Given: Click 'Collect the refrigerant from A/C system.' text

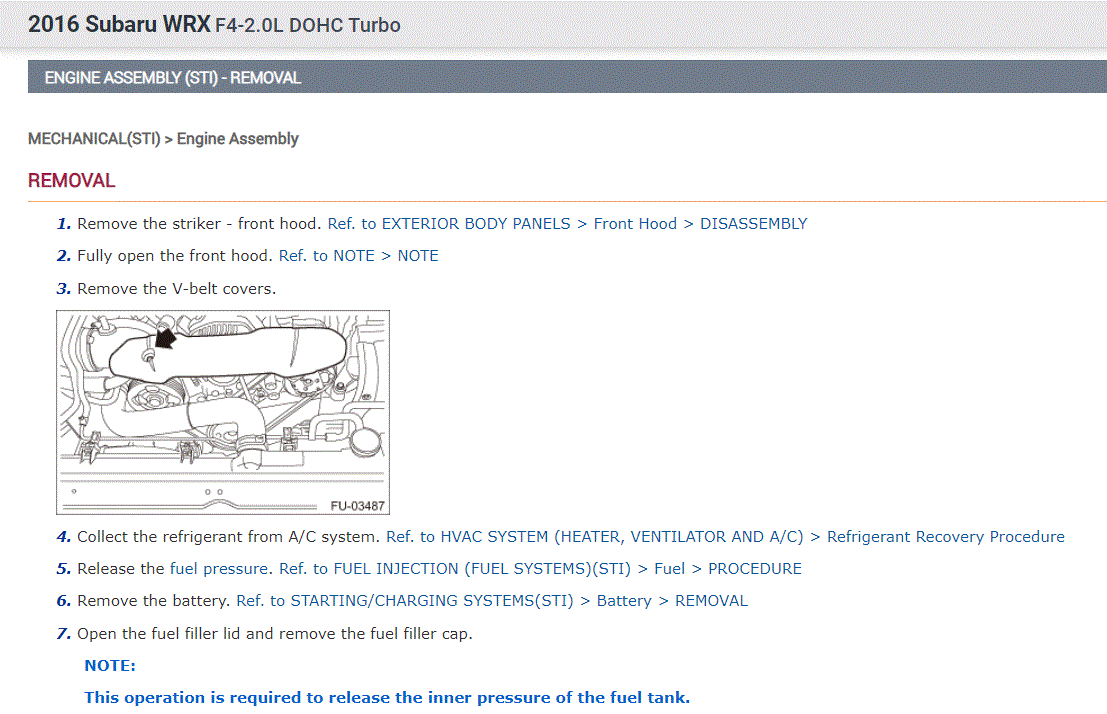Looking at the screenshot, I should pyautogui.click(x=229, y=537).
